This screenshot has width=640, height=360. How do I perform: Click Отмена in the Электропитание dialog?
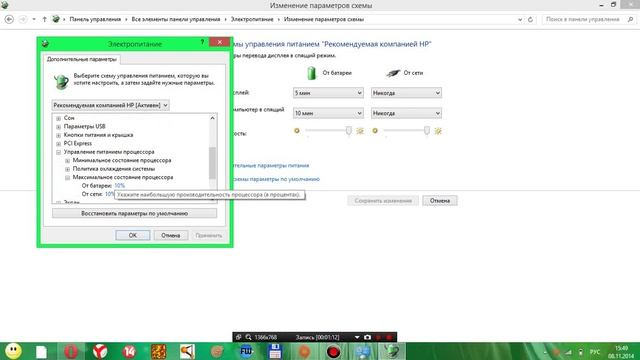tap(171, 236)
